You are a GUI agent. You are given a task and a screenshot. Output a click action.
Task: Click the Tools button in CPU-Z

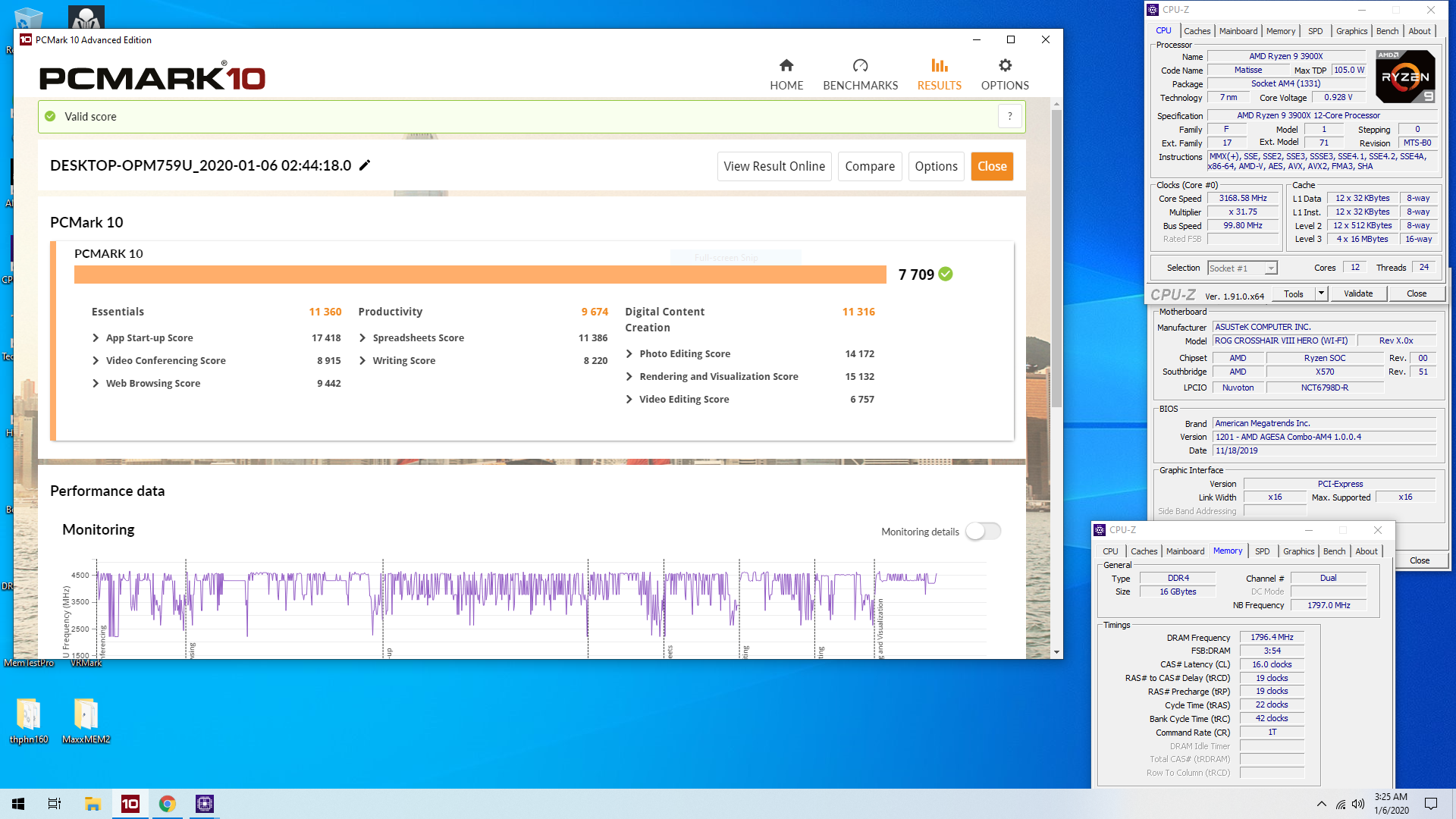pyautogui.click(x=1294, y=293)
